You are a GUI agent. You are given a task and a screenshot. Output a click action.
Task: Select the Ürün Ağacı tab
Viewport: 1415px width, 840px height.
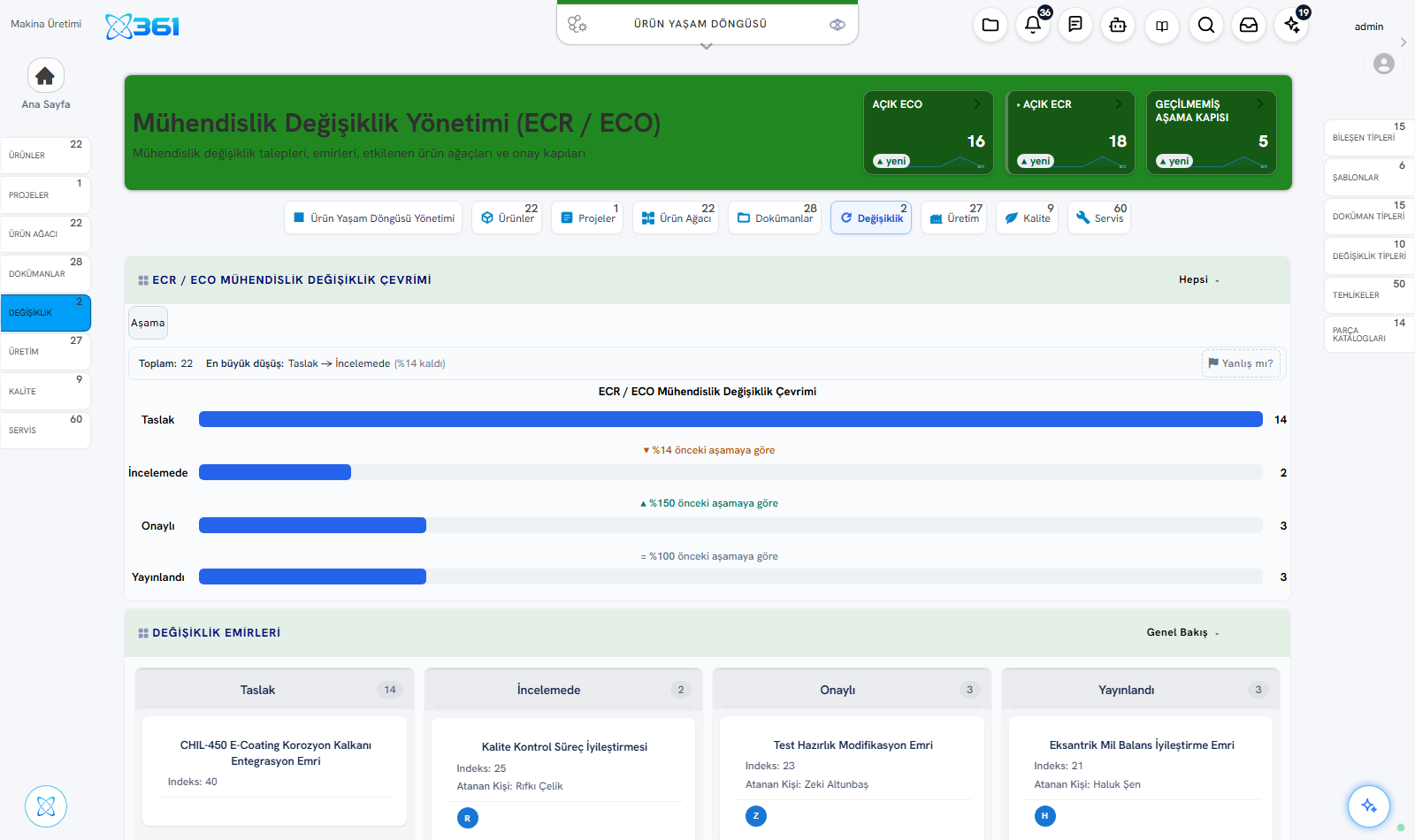tap(677, 218)
